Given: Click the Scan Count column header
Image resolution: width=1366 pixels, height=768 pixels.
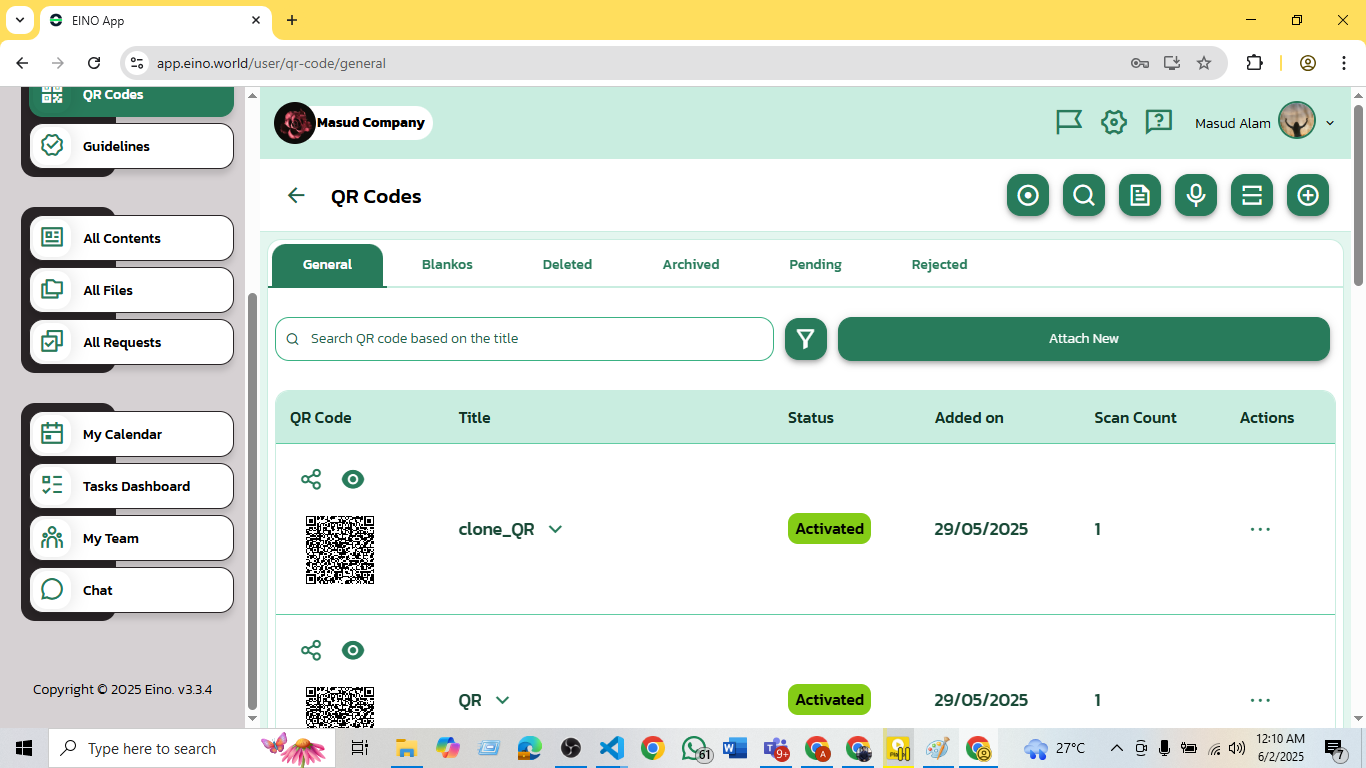Looking at the screenshot, I should pyautogui.click(x=1135, y=418).
